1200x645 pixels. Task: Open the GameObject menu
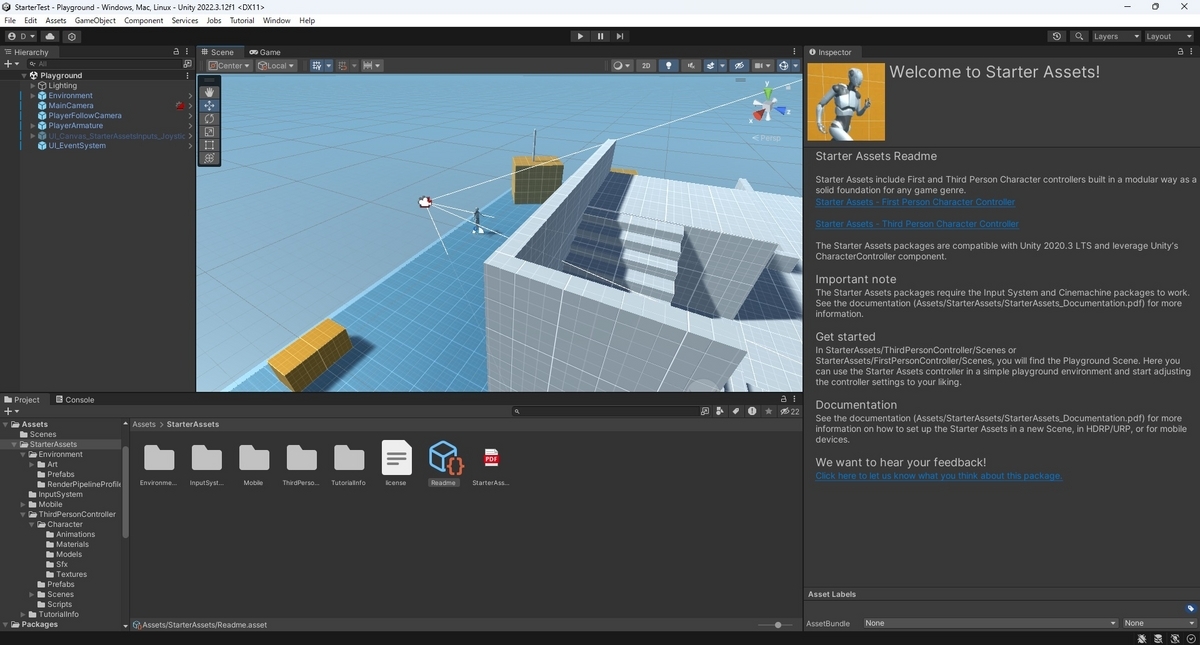(x=95, y=20)
